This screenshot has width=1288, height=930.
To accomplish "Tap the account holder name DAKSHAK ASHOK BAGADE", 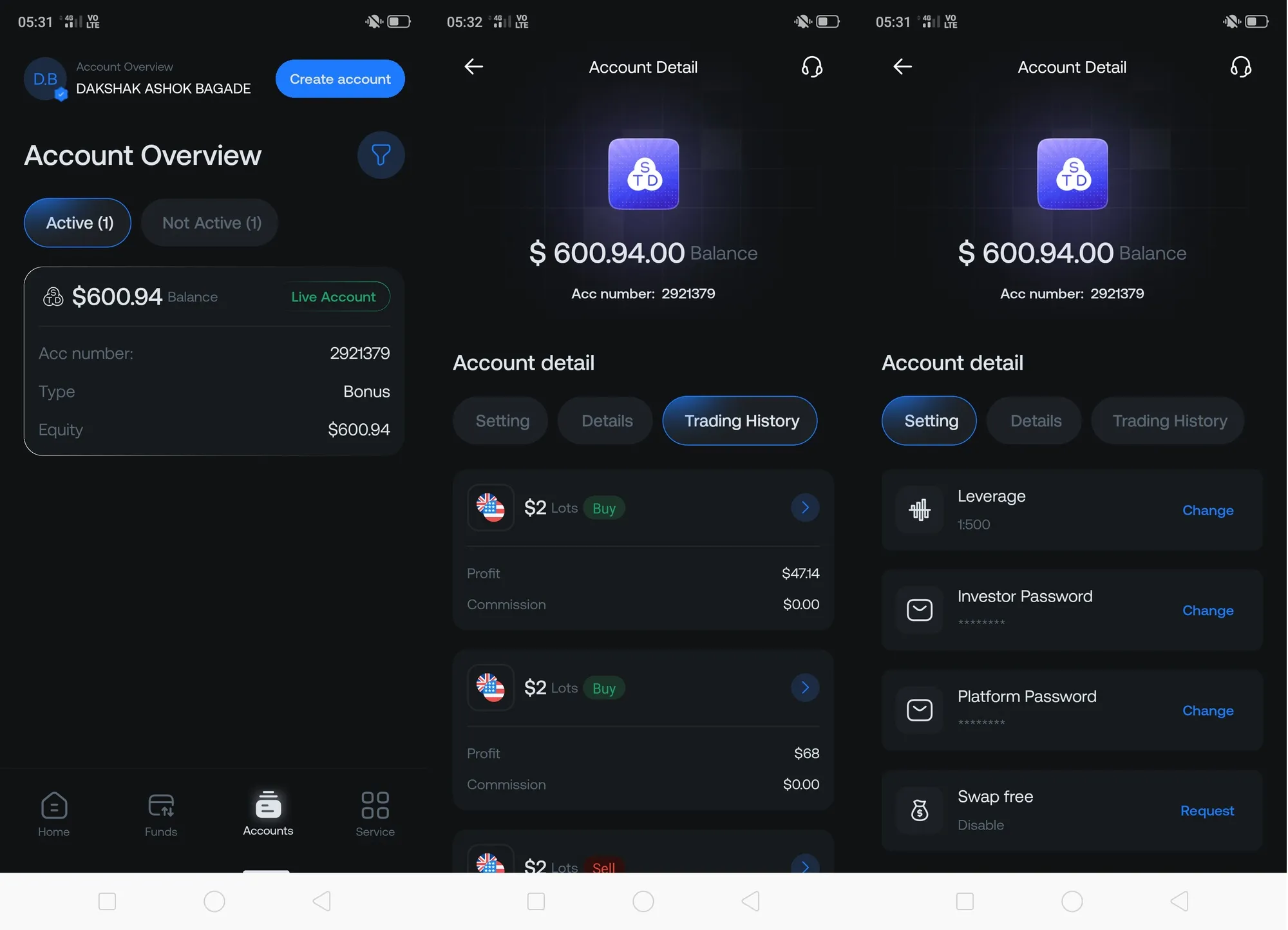I will click(x=164, y=88).
